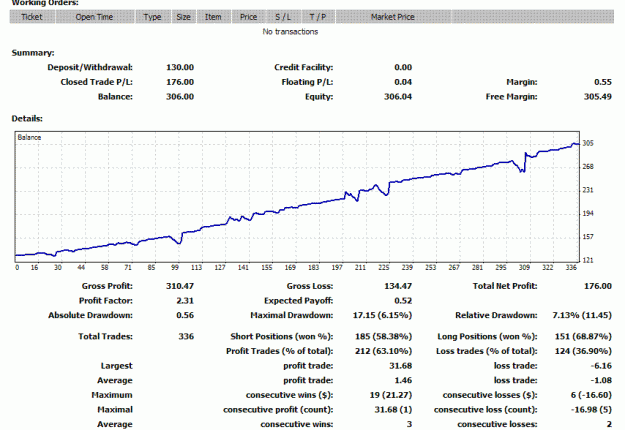Click the Equity value 306.04
The image size is (625, 430).
point(398,96)
